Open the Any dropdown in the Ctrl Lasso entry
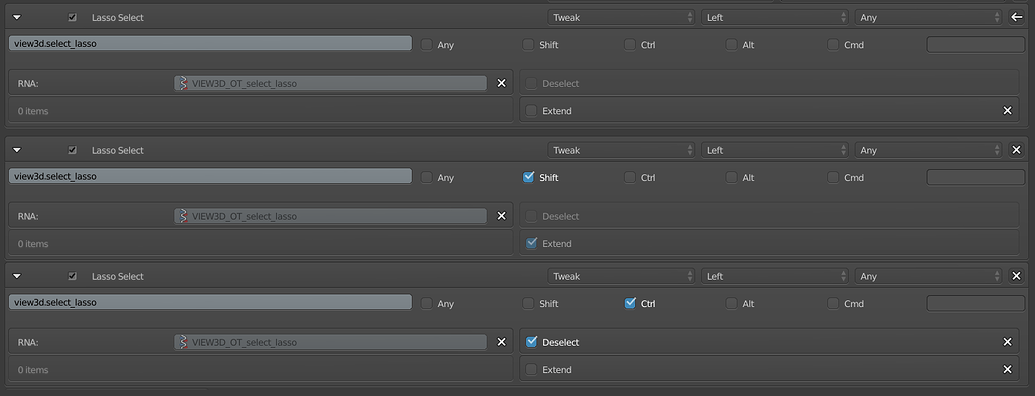 pyautogui.click(x=929, y=277)
